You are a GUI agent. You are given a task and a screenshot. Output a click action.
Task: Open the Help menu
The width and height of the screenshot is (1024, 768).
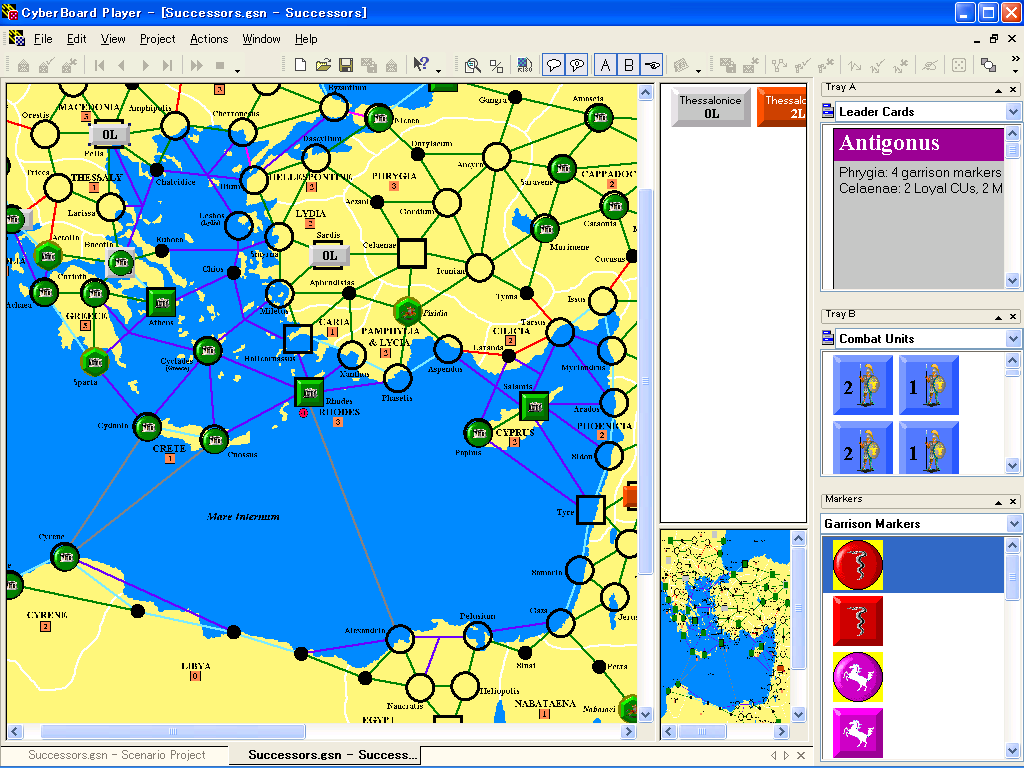[x=306, y=39]
